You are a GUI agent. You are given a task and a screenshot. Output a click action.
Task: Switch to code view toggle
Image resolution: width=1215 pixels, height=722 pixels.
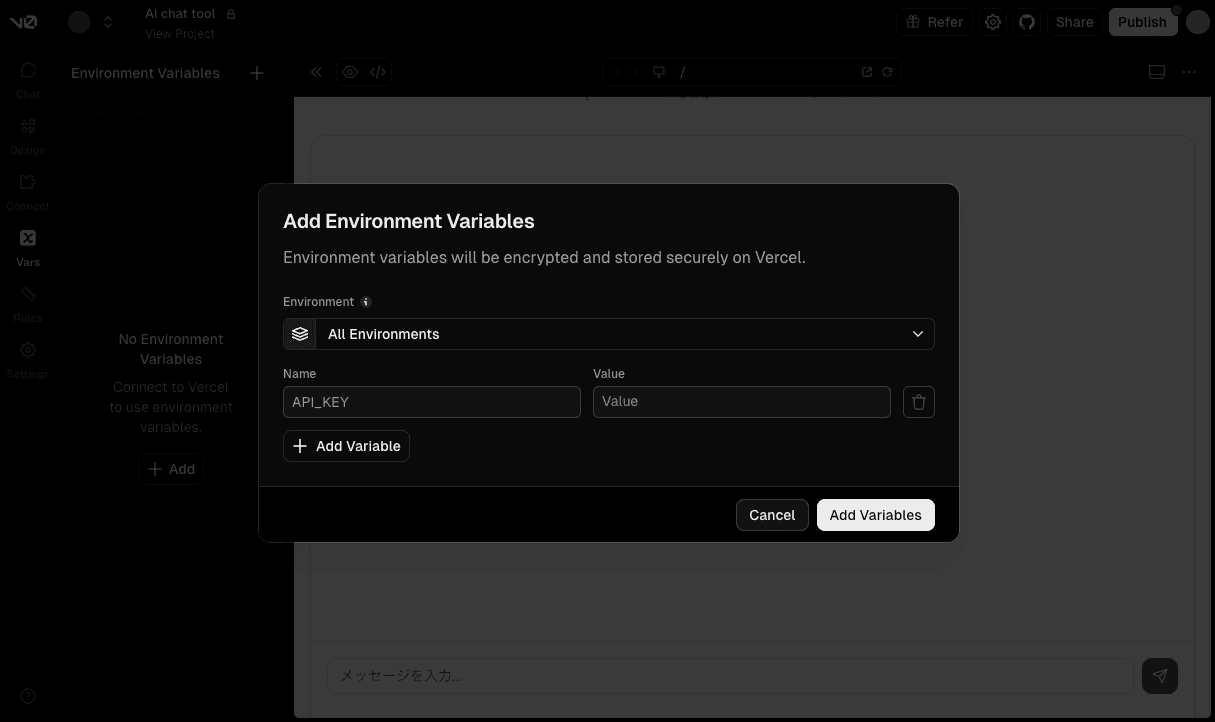click(378, 72)
